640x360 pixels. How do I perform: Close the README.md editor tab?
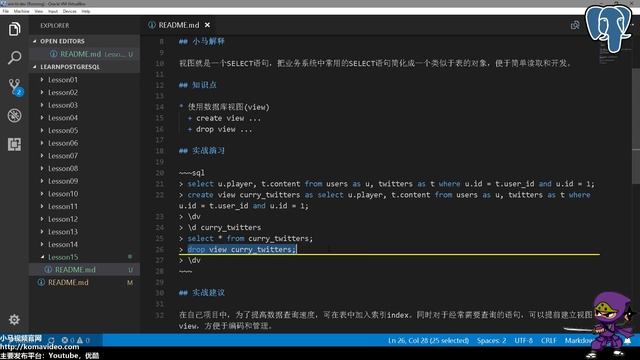point(207,25)
